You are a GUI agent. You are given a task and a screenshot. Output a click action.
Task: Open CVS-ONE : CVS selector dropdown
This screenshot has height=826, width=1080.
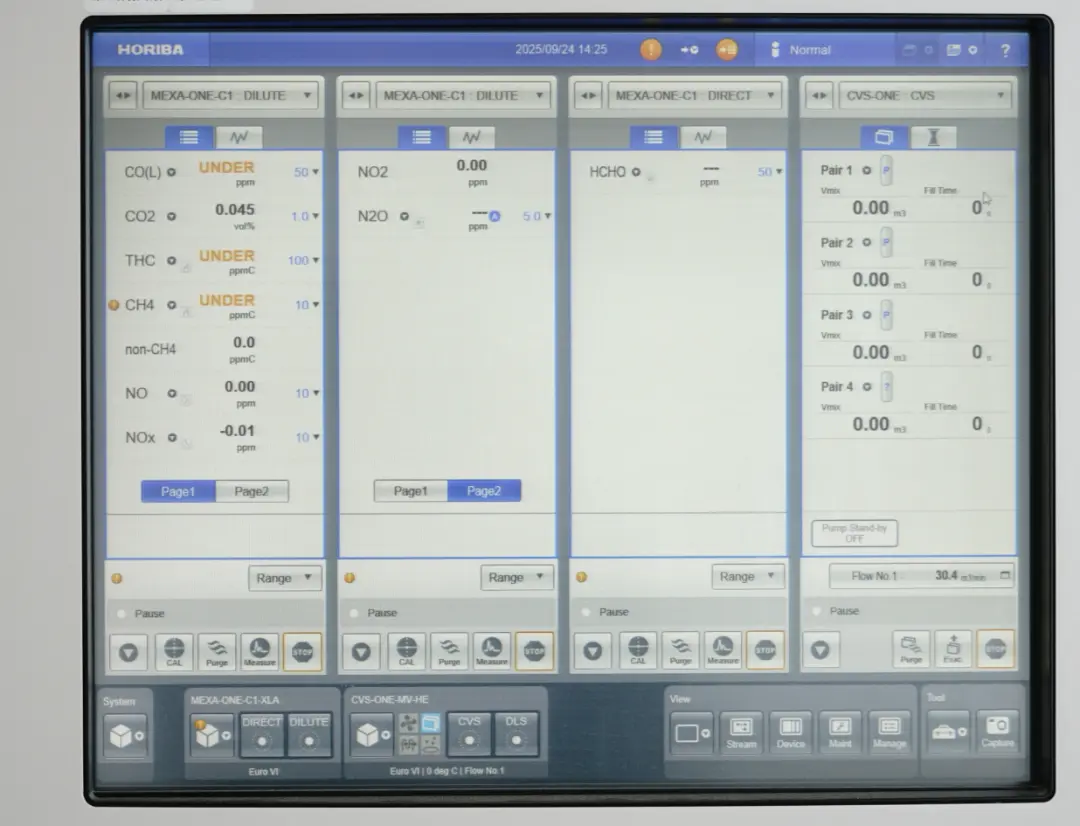tap(924, 96)
